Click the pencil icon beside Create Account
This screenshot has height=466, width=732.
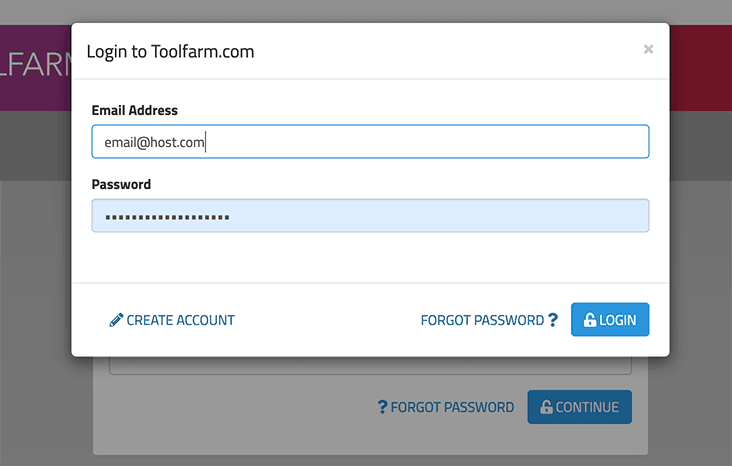(116, 320)
